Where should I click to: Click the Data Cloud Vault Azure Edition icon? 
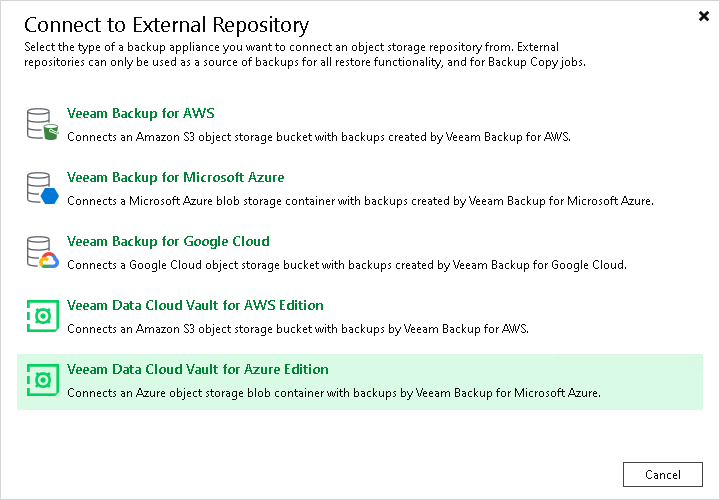click(42, 380)
